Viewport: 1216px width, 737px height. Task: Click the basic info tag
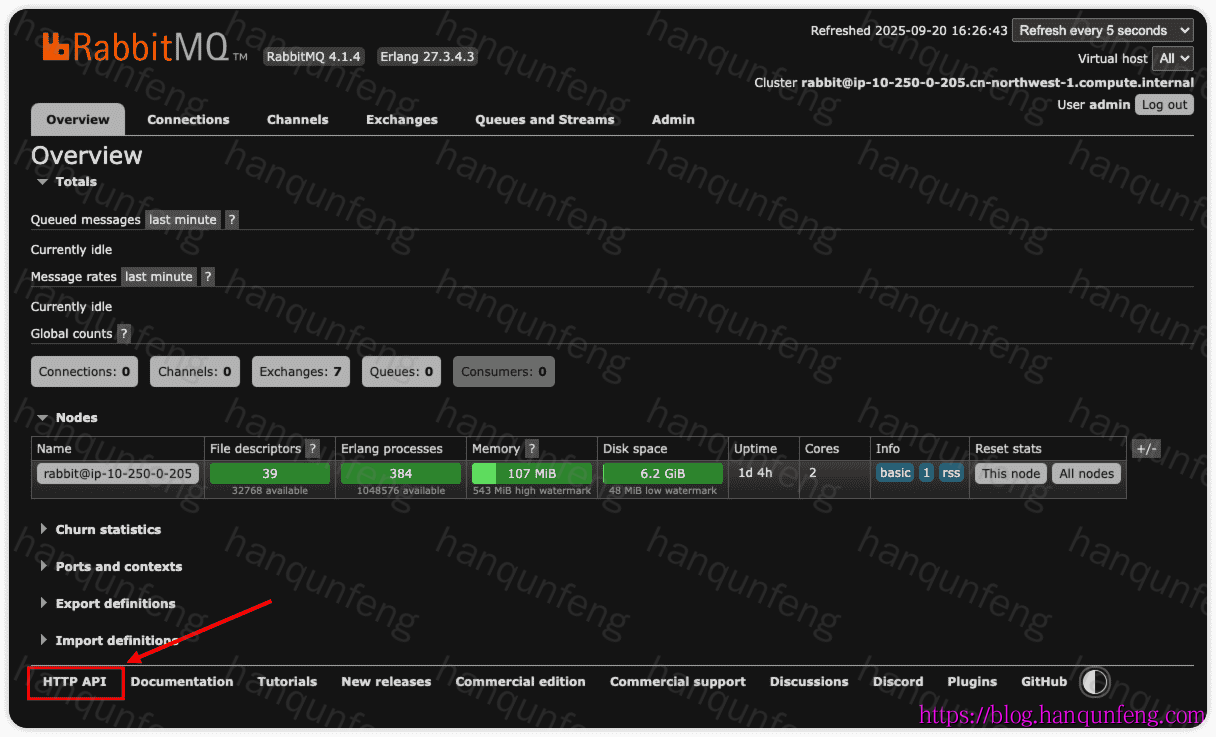point(895,474)
